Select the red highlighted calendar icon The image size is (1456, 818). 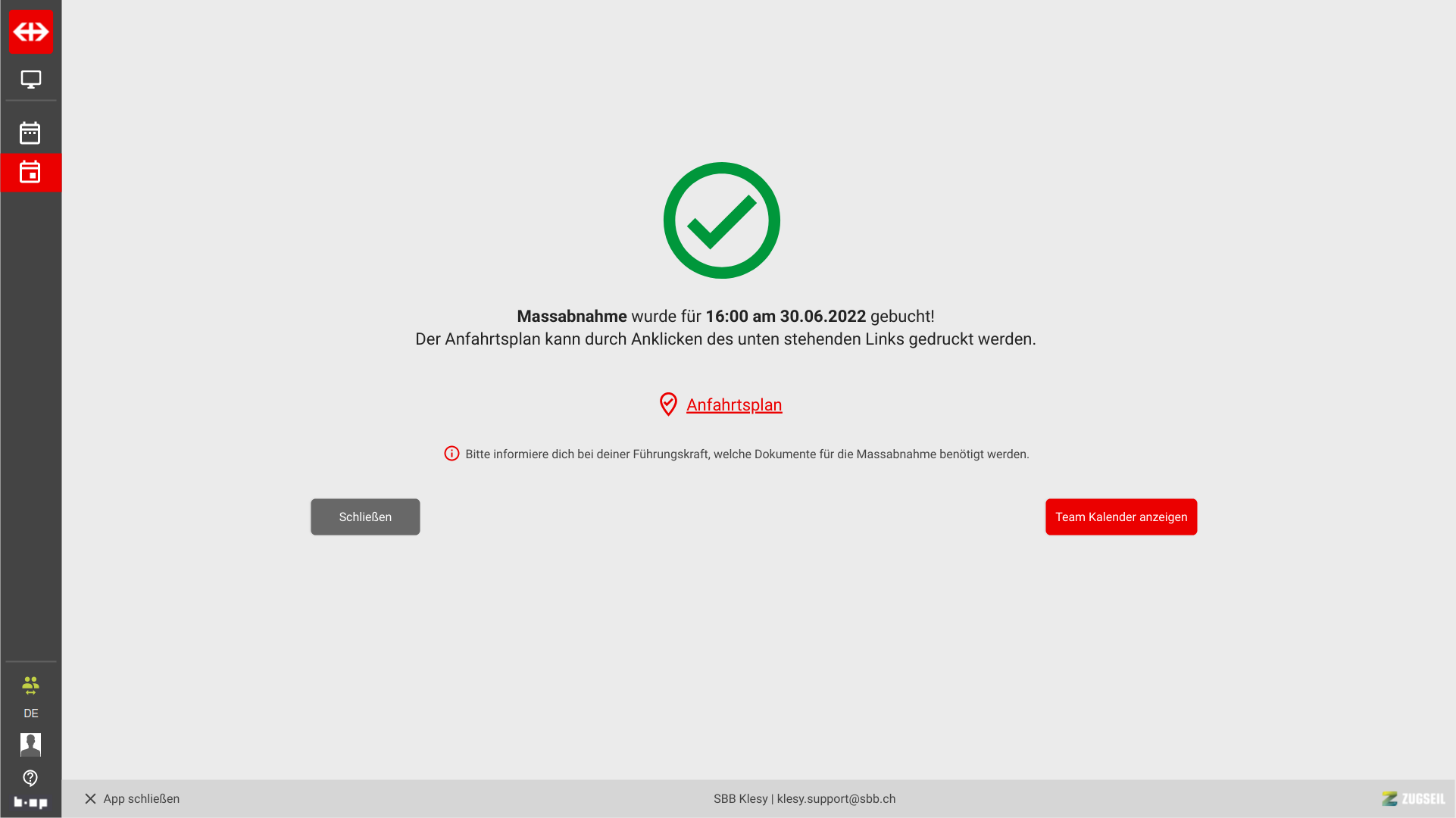[31, 173]
